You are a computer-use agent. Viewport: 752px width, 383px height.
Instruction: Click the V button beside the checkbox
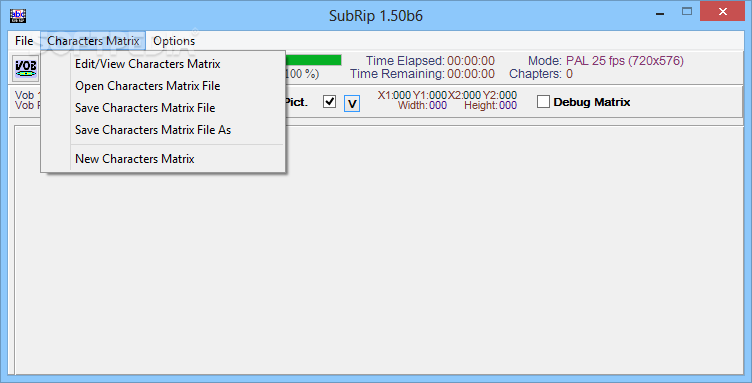[352, 104]
